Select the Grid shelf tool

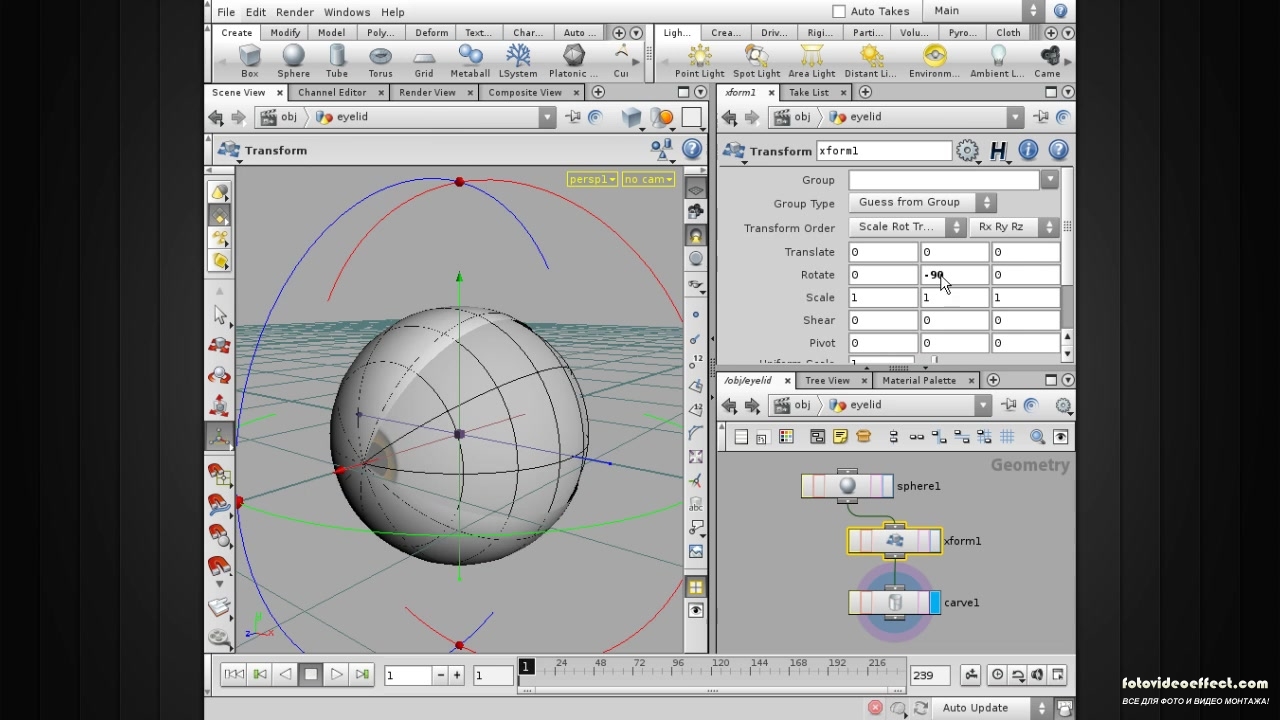(424, 61)
